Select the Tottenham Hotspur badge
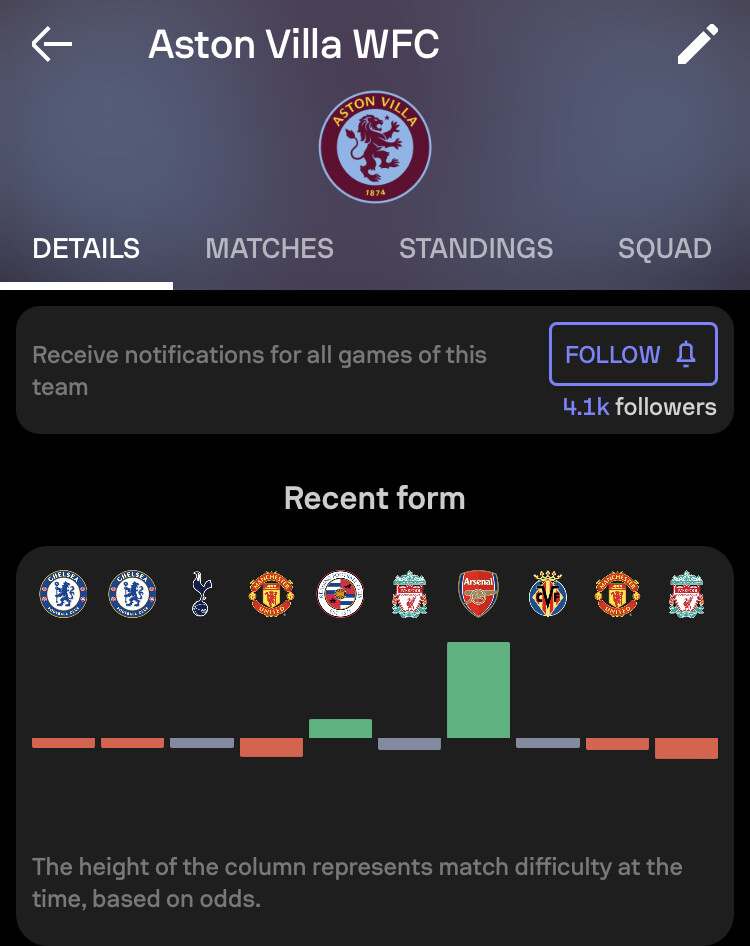Viewport: 750px width, 946px height. [202, 594]
